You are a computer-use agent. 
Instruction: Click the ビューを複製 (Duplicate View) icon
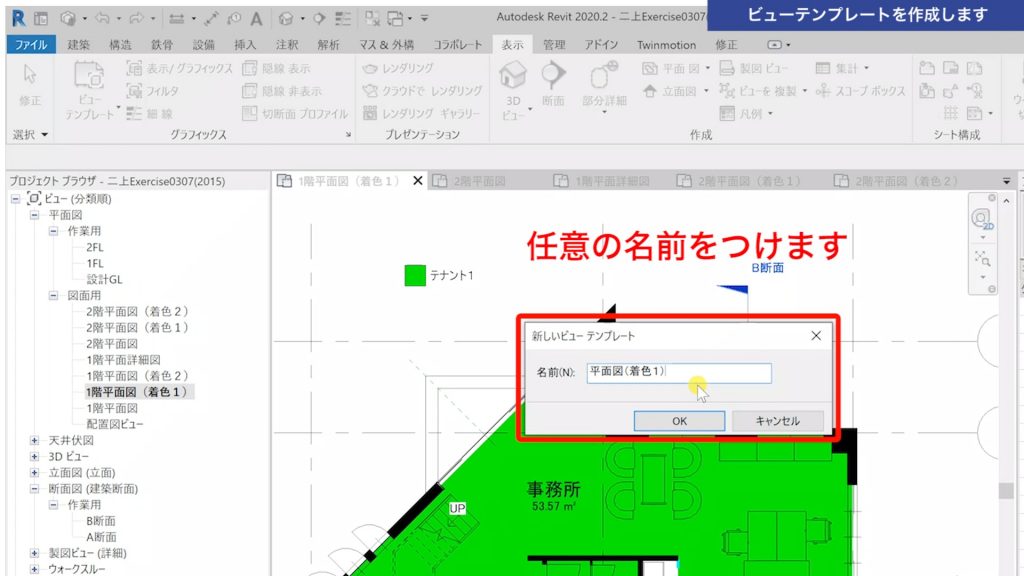727,90
